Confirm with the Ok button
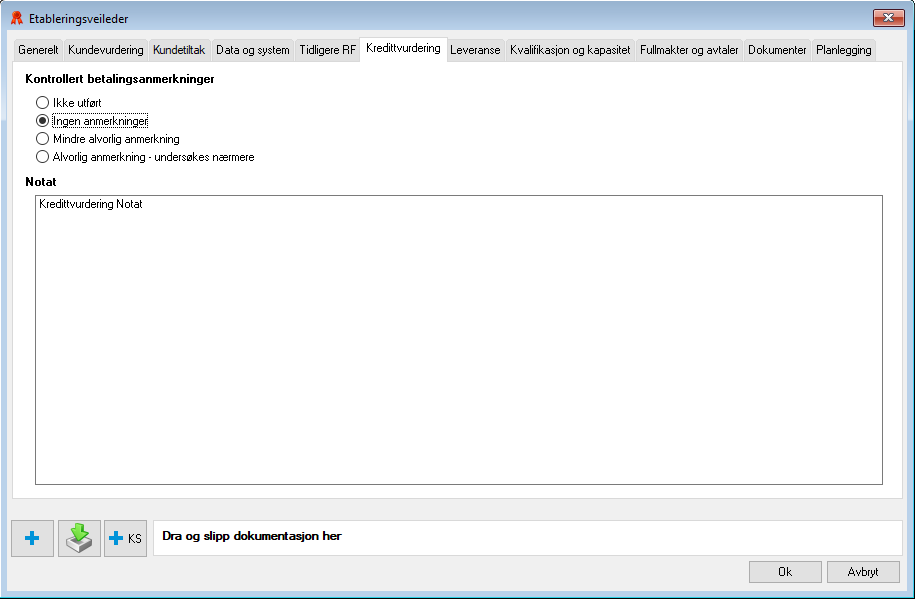915x600 pixels. [x=785, y=572]
